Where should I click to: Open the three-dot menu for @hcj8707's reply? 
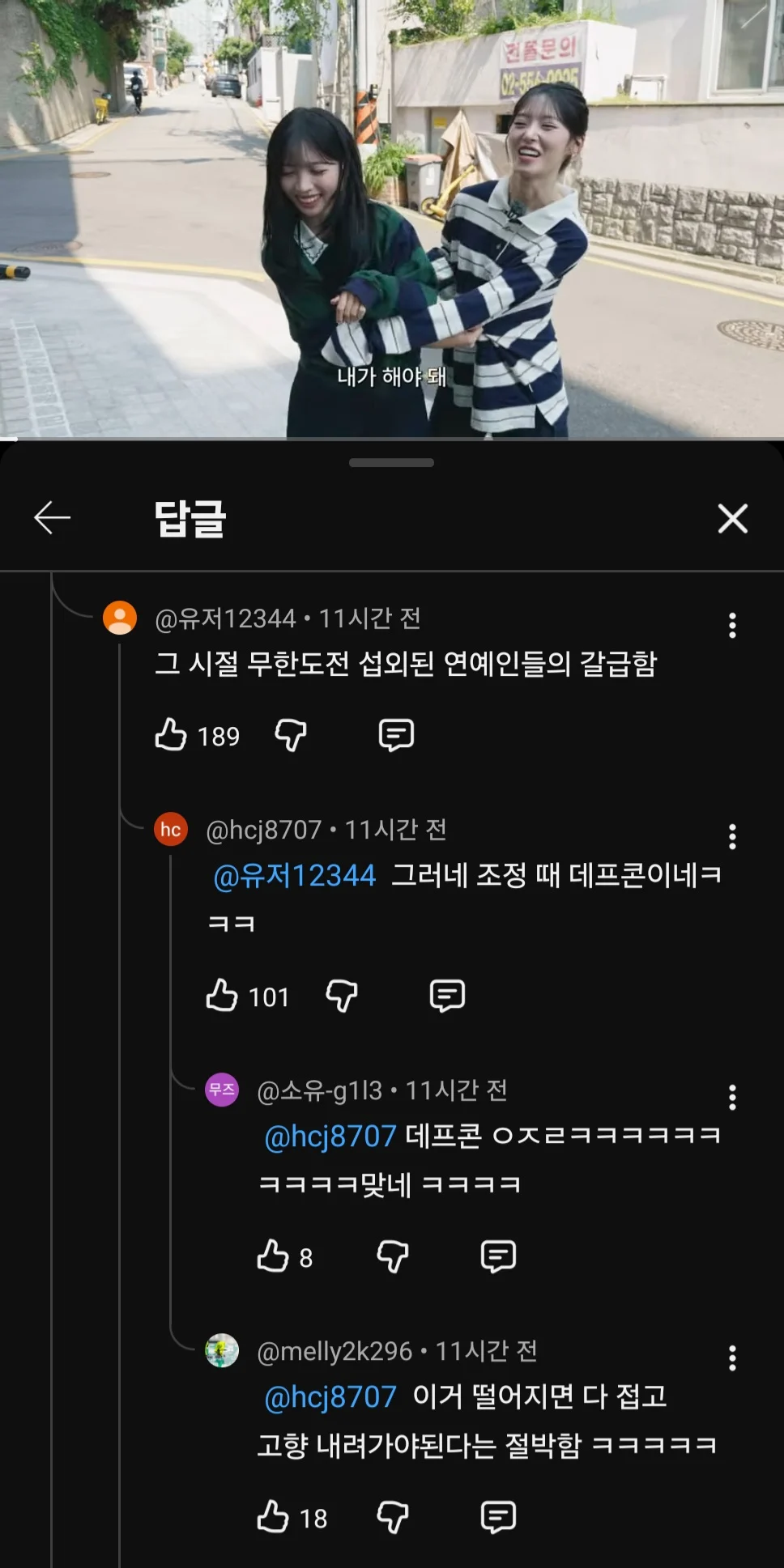pyautogui.click(x=732, y=836)
